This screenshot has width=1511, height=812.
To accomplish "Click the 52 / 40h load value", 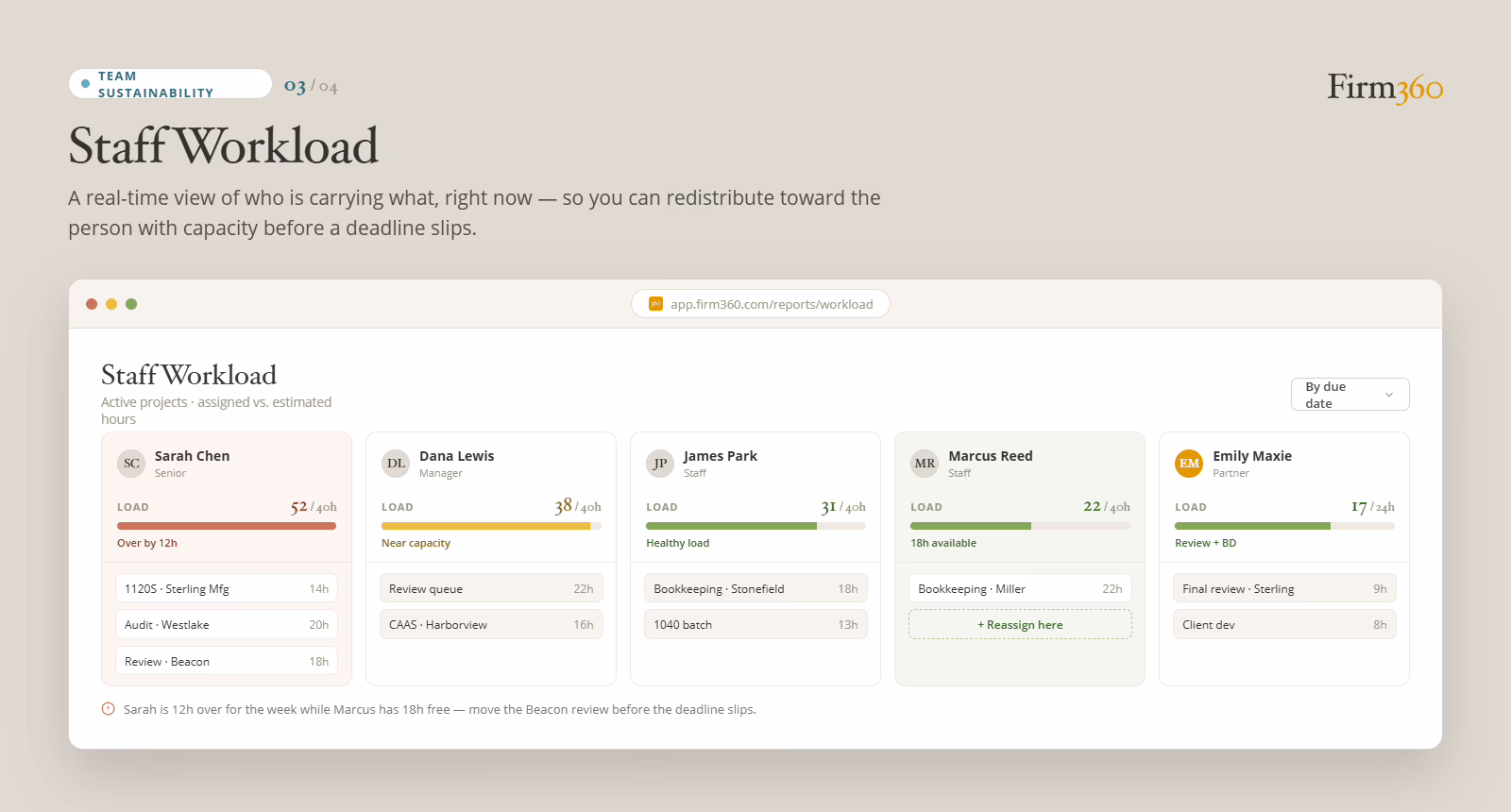I will 314,507.
